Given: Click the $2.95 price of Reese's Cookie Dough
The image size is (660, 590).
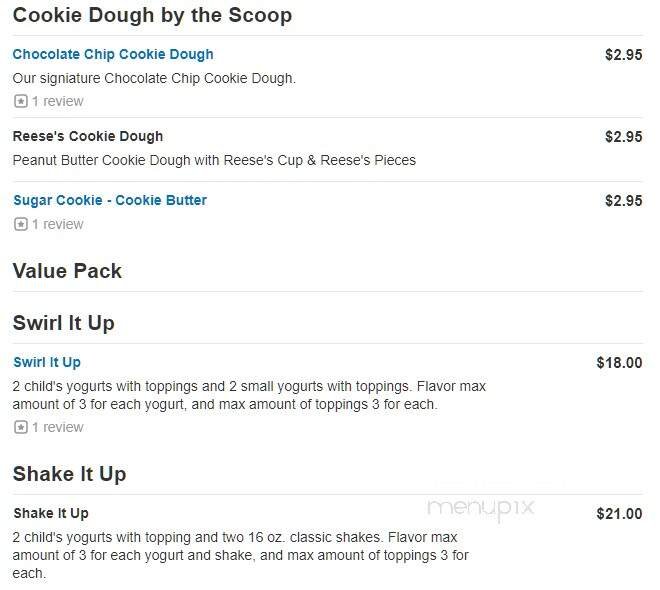Looking at the screenshot, I should coord(623,136).
